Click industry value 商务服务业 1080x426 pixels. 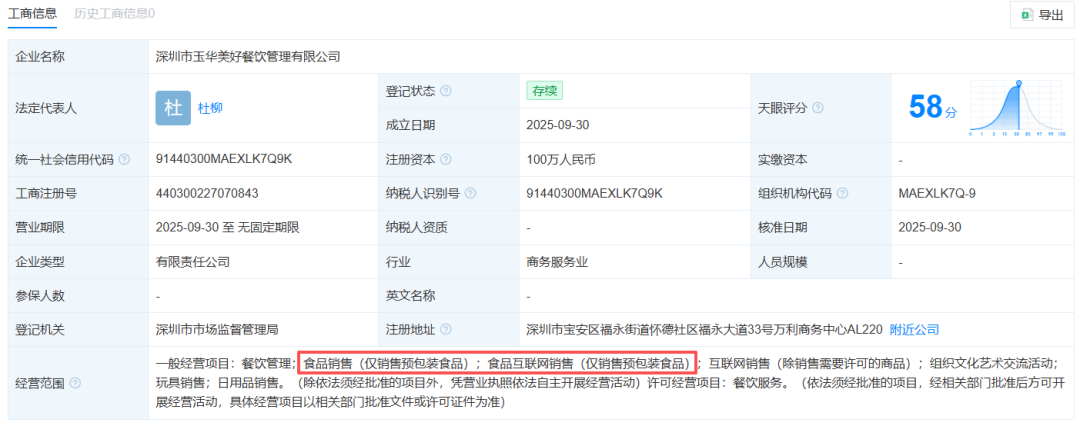click(557, 262)
